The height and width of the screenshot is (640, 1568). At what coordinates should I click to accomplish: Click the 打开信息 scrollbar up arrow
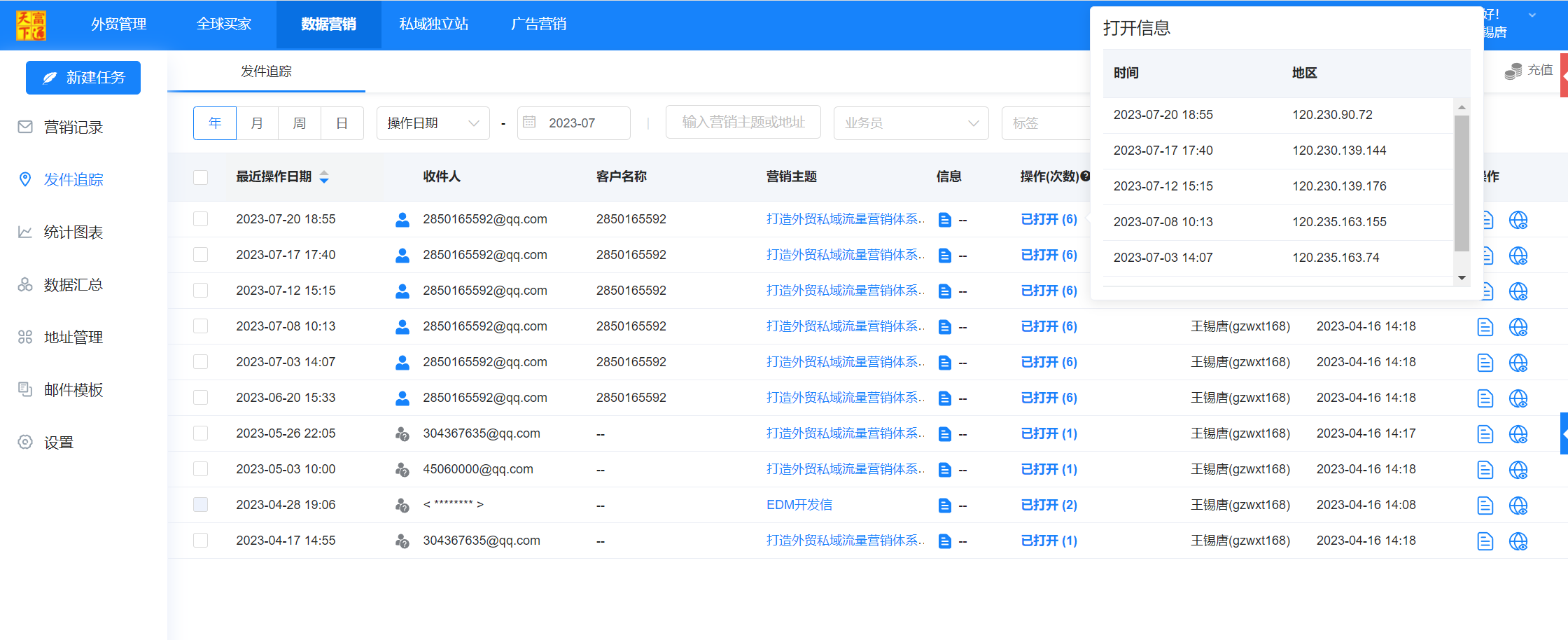(x=1462, y=107)
